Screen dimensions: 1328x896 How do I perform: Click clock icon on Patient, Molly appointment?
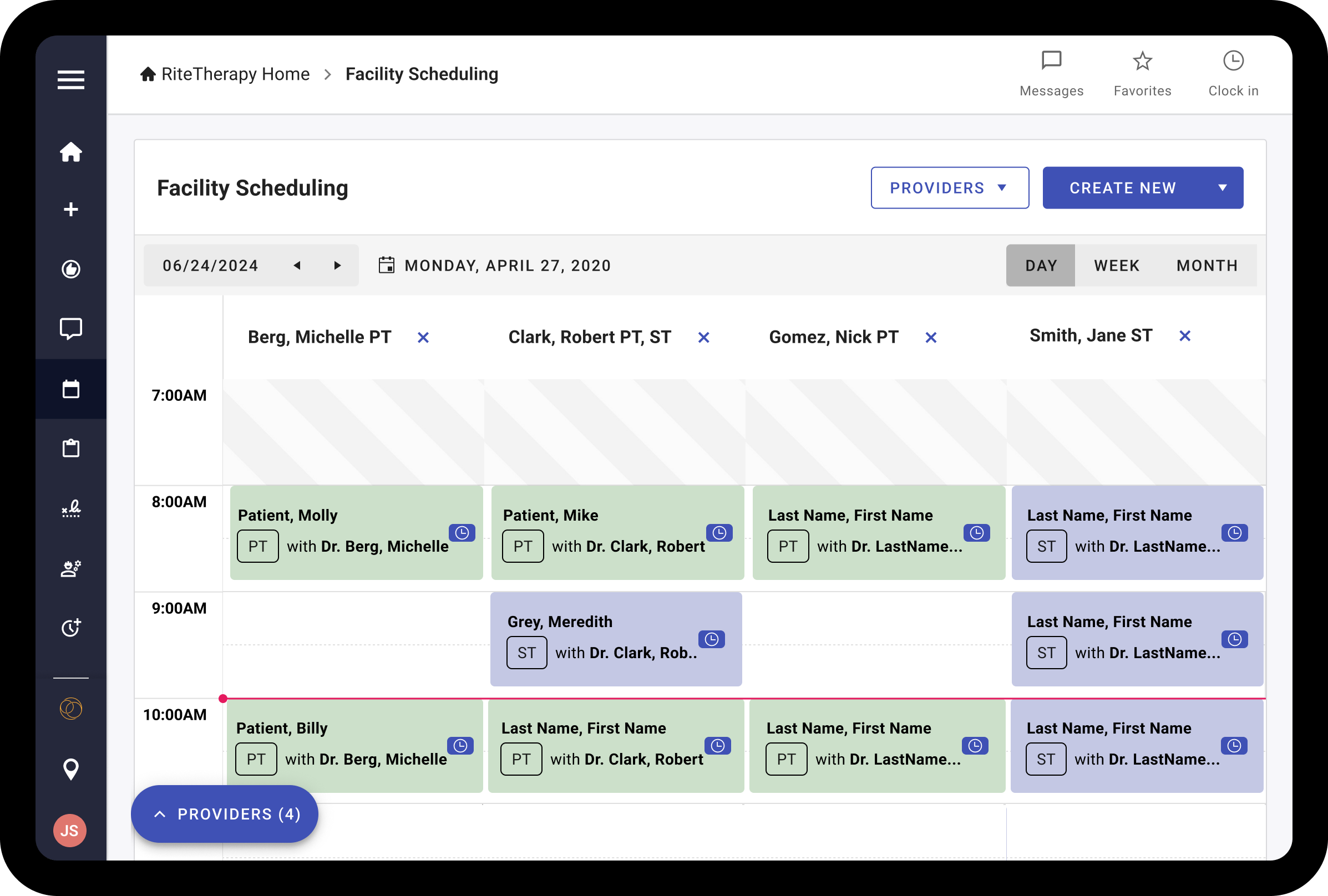pyautogui.click(x=462, y=533)
